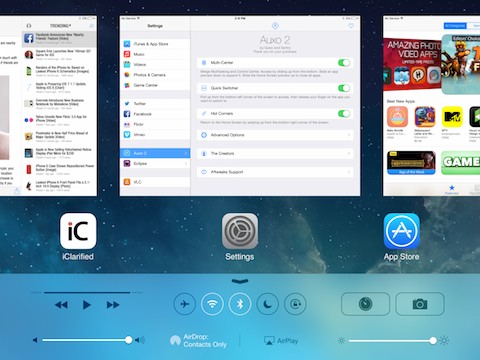Expand The Creators row in Auxo 2
Screen dimensions: 480x360
coord(275,154)
